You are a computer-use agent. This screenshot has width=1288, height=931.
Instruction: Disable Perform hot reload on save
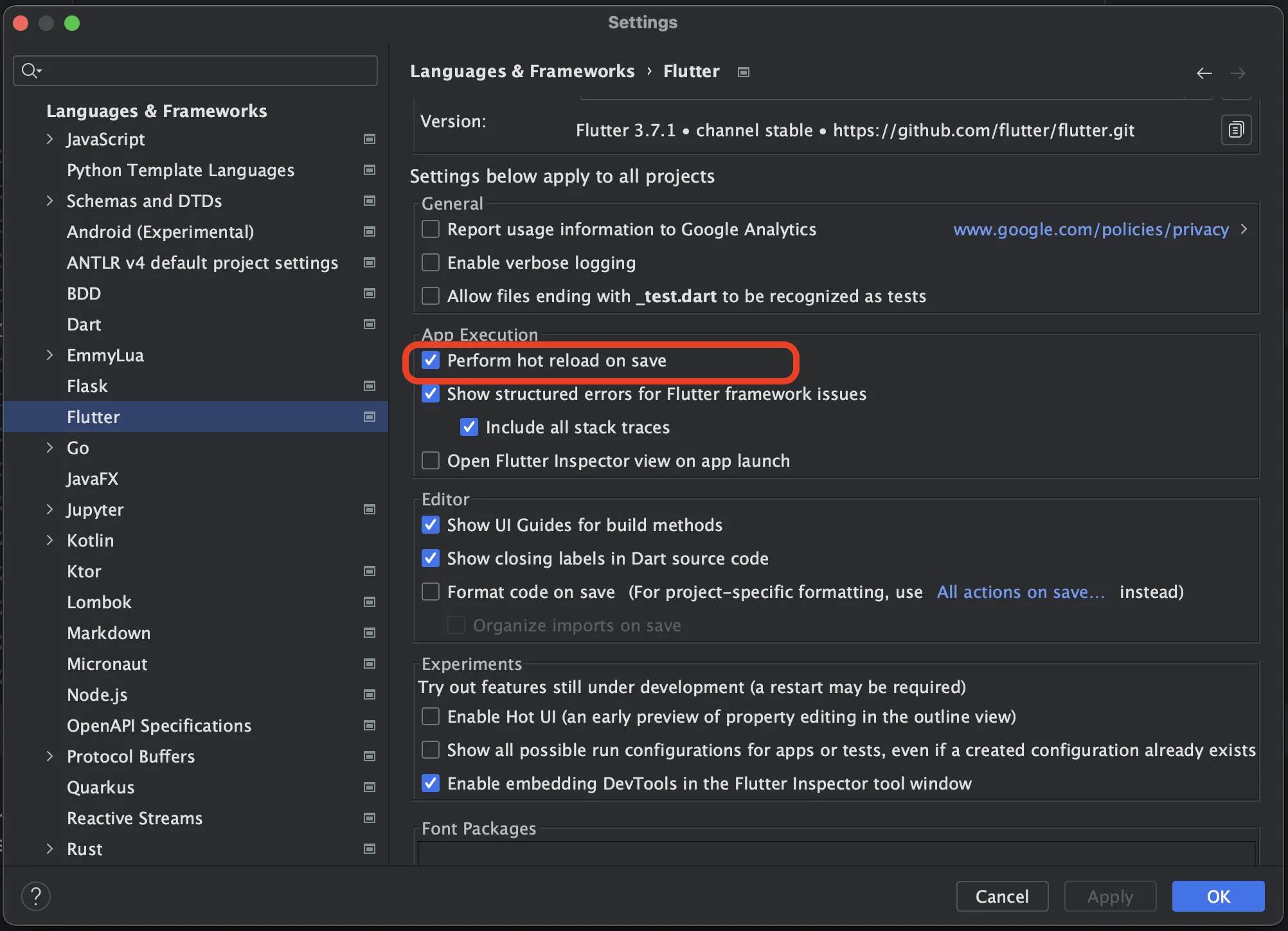click(431, 361)
